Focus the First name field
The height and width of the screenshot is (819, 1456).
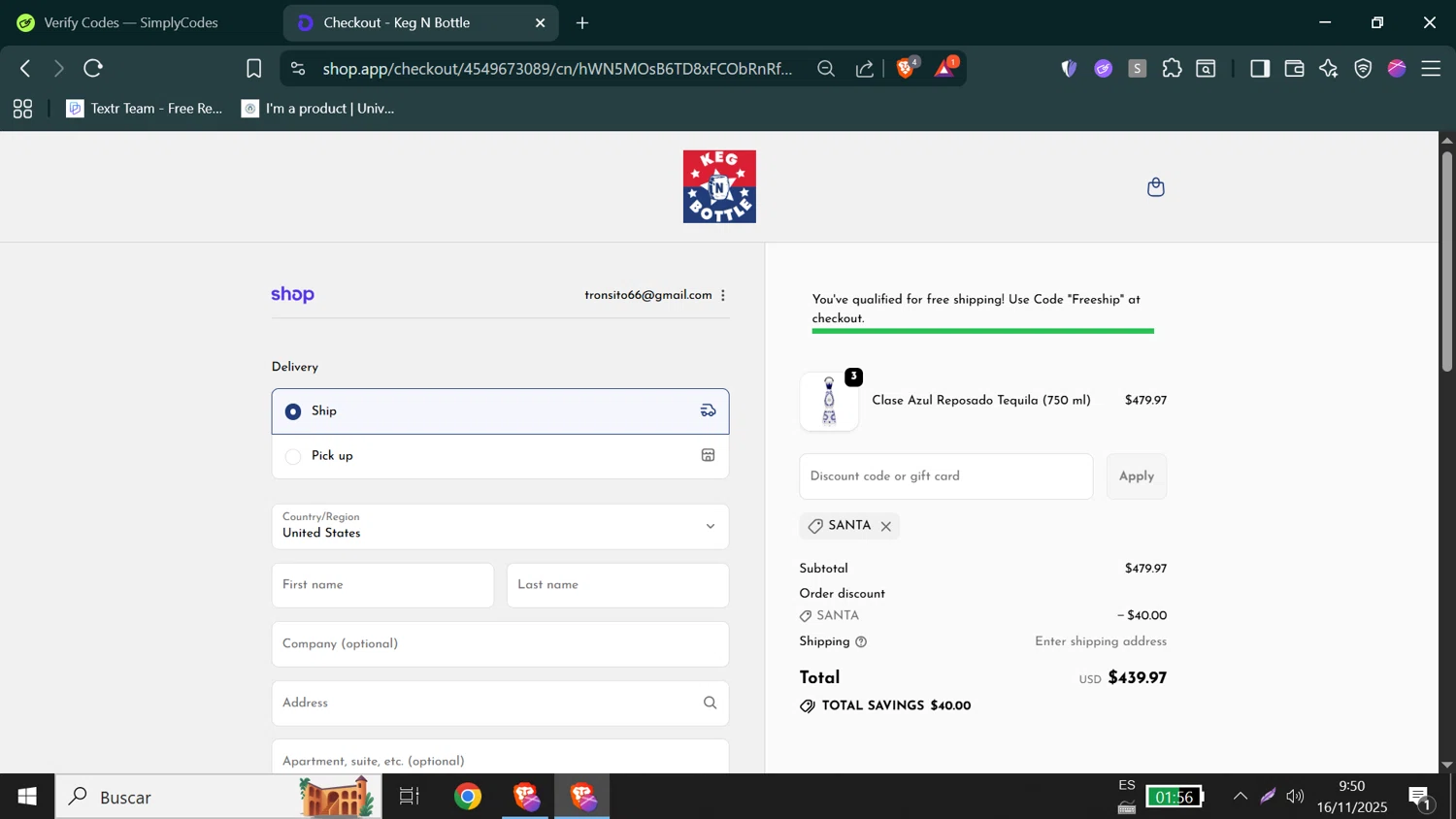(x=382, y=585)
